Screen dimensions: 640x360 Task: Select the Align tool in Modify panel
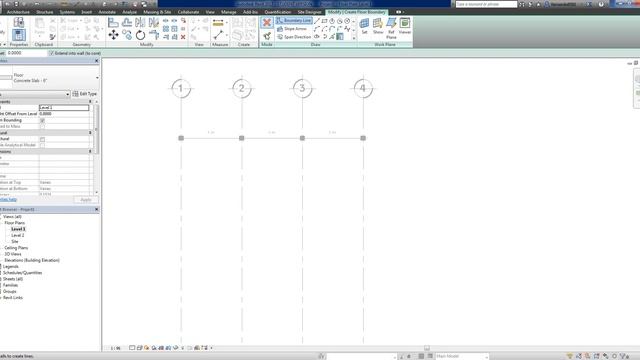[113, 22]
